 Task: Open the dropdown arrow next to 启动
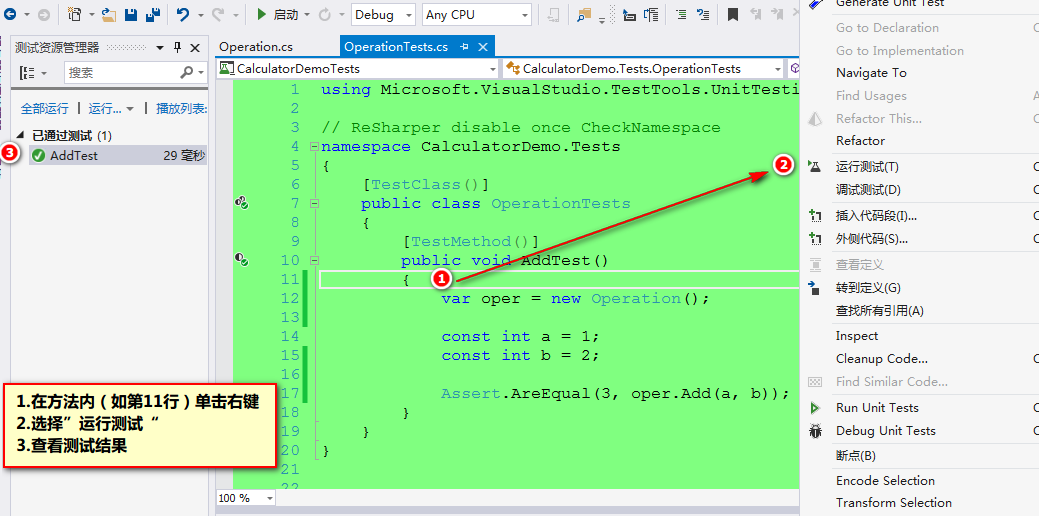[307, 14]
